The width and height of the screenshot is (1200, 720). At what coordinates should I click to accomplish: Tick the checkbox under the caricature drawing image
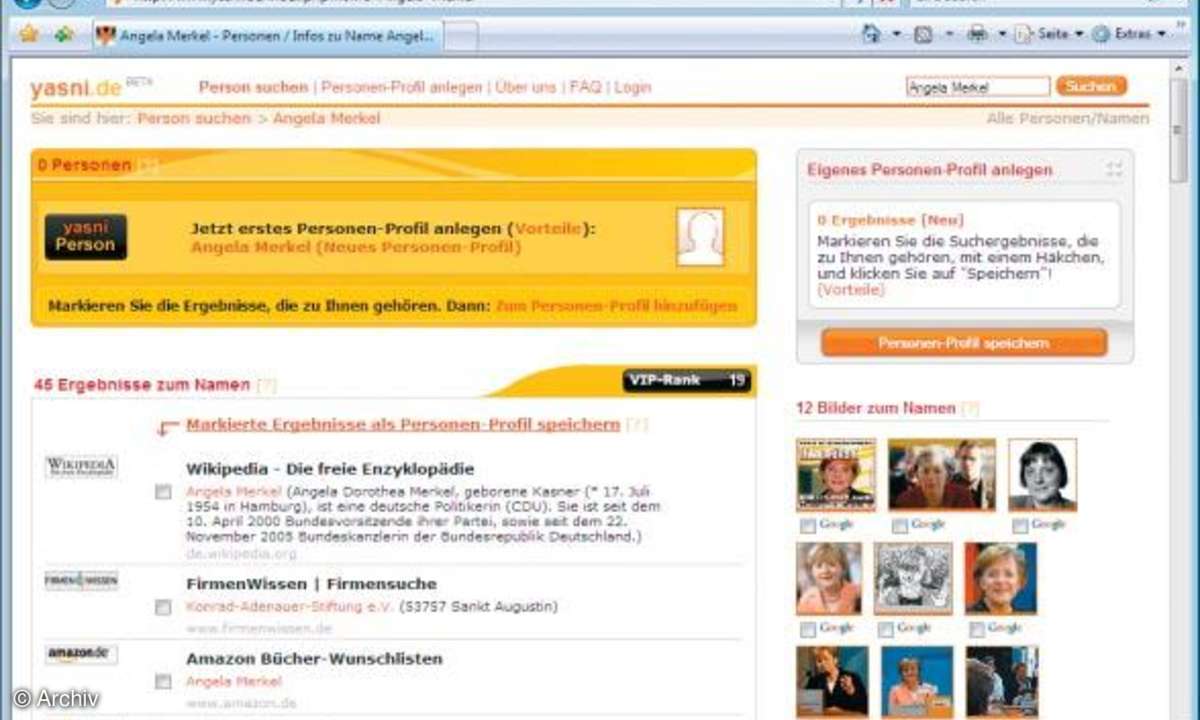pos(885,629)
